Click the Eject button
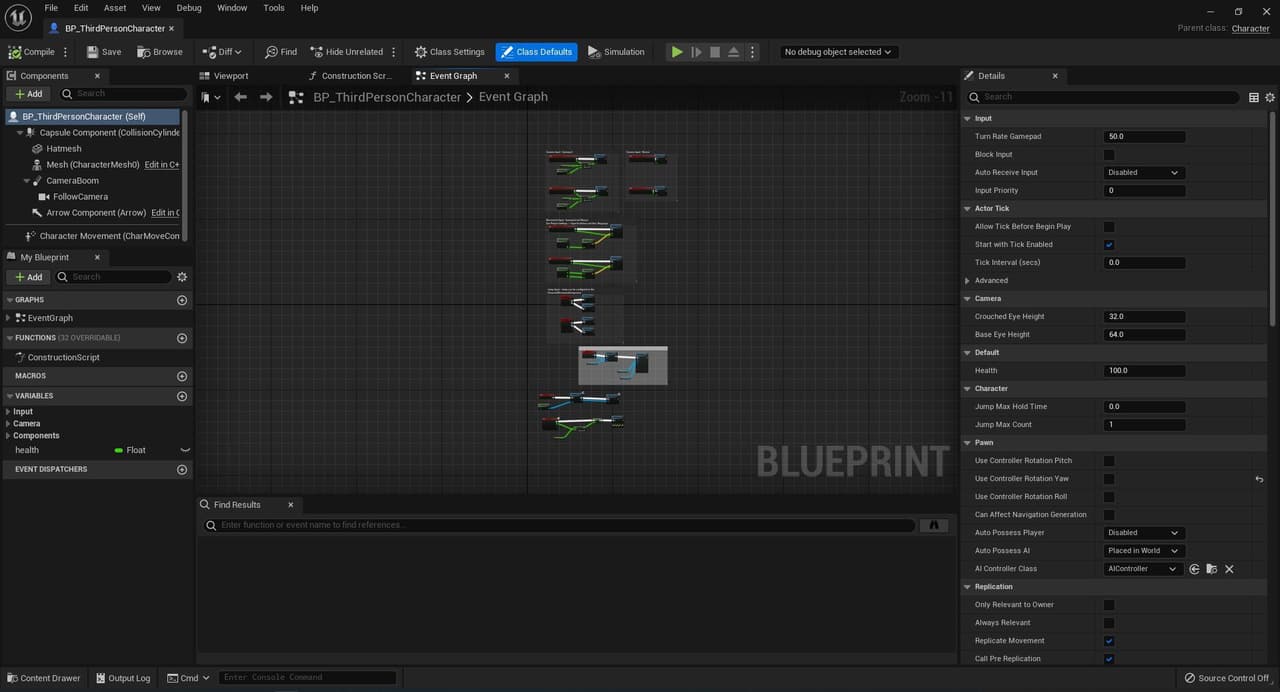 (734, 52)
